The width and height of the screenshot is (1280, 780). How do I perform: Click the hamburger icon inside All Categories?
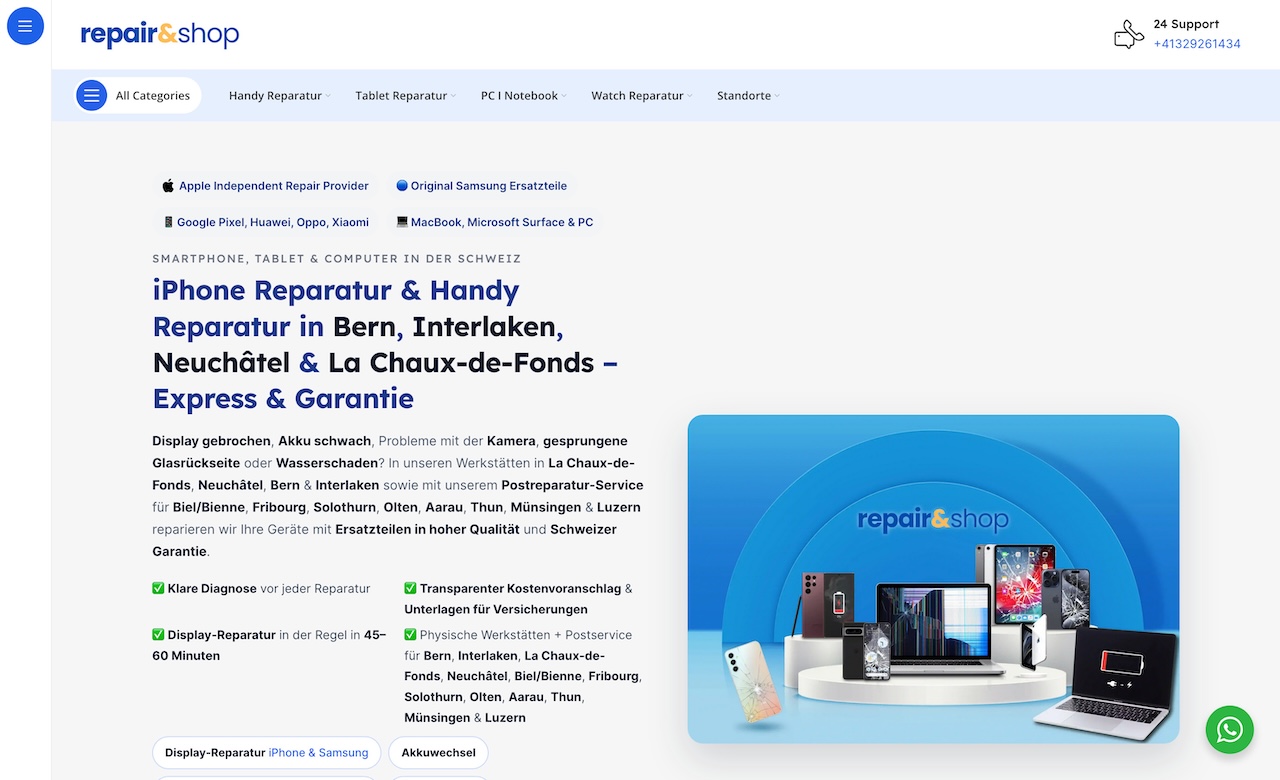(x=92, y=95)
